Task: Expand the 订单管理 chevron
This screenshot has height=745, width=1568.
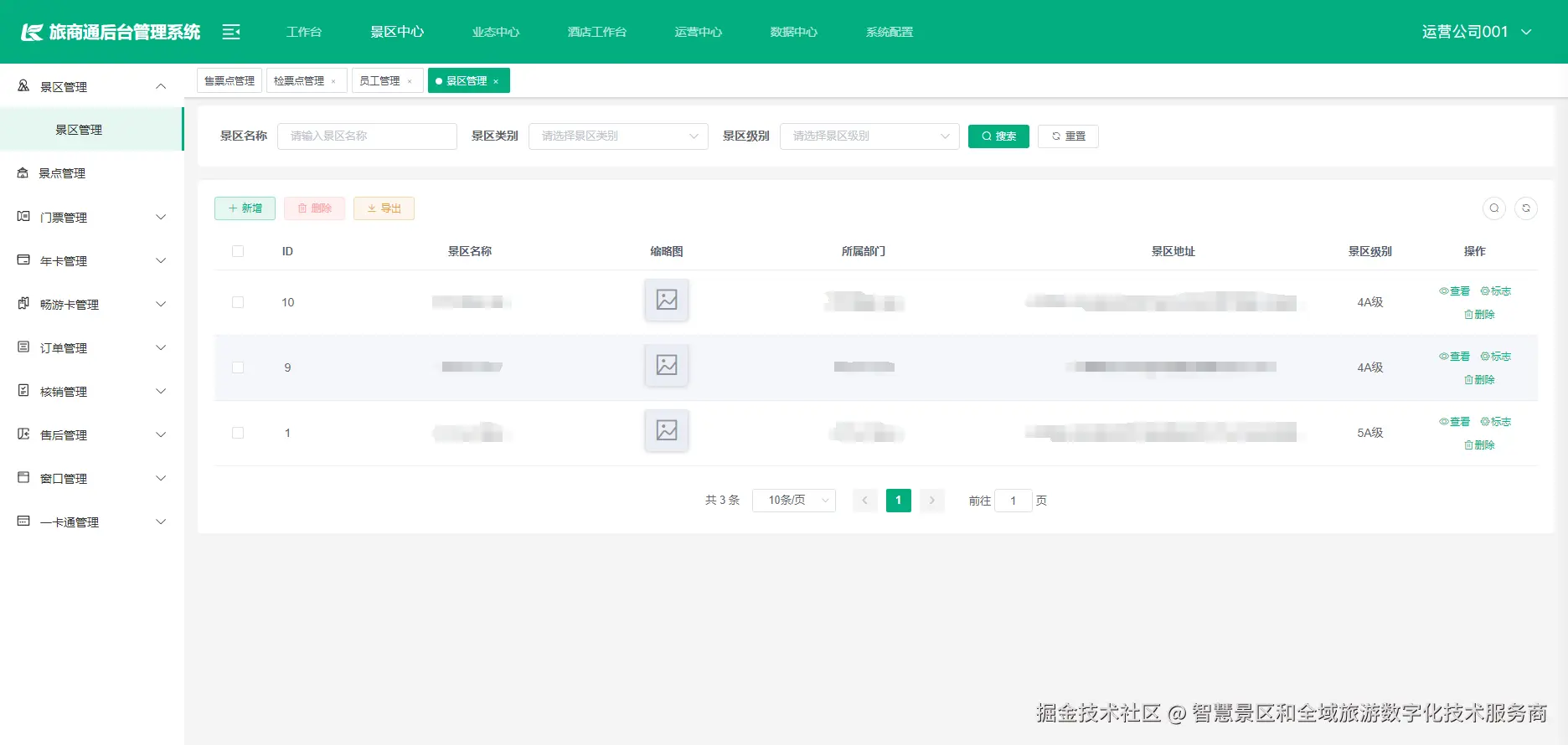Action: pyautogui.click(x=161, y=347)
